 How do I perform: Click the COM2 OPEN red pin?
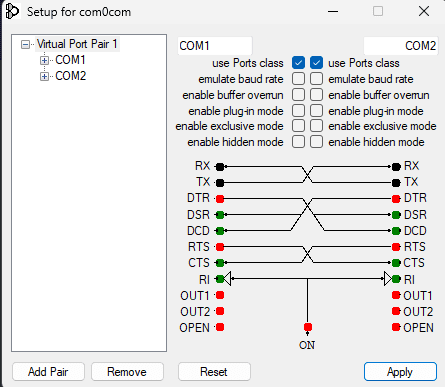(x=396, y=327)
